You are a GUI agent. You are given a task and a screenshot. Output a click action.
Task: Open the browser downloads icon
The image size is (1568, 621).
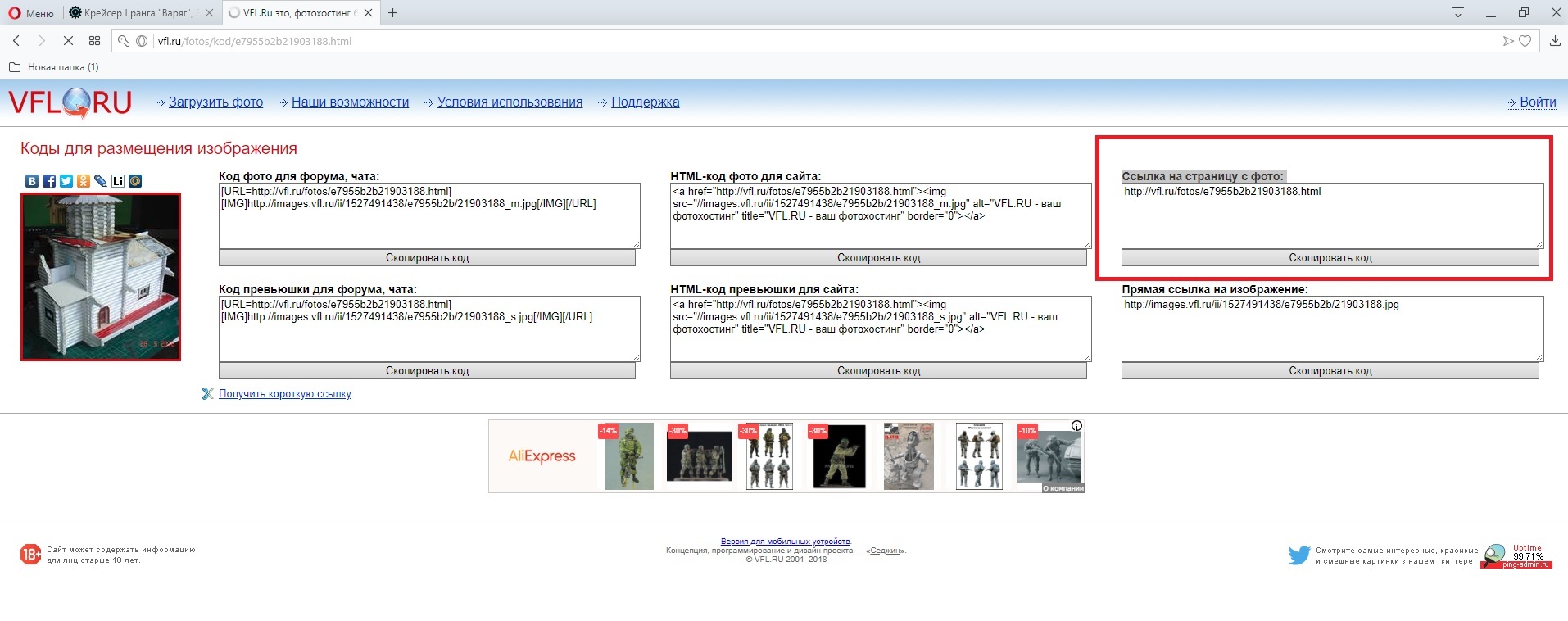pos(1554,41)
